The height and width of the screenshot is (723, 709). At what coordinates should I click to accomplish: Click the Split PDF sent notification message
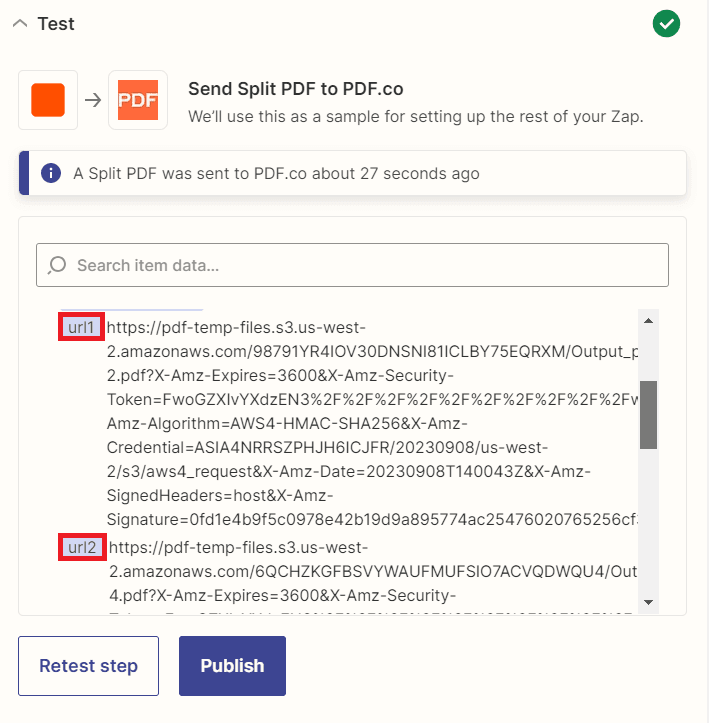point(276,173)
